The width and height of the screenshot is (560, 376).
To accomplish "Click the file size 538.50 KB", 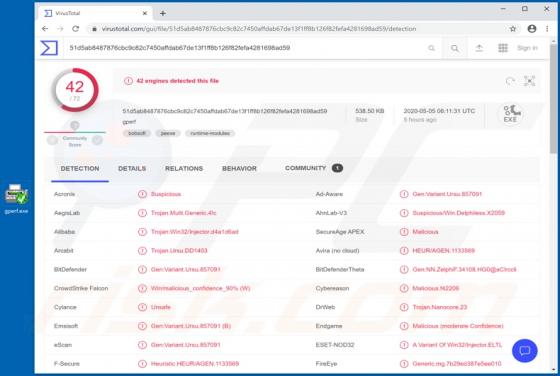I will click(370, 111).
